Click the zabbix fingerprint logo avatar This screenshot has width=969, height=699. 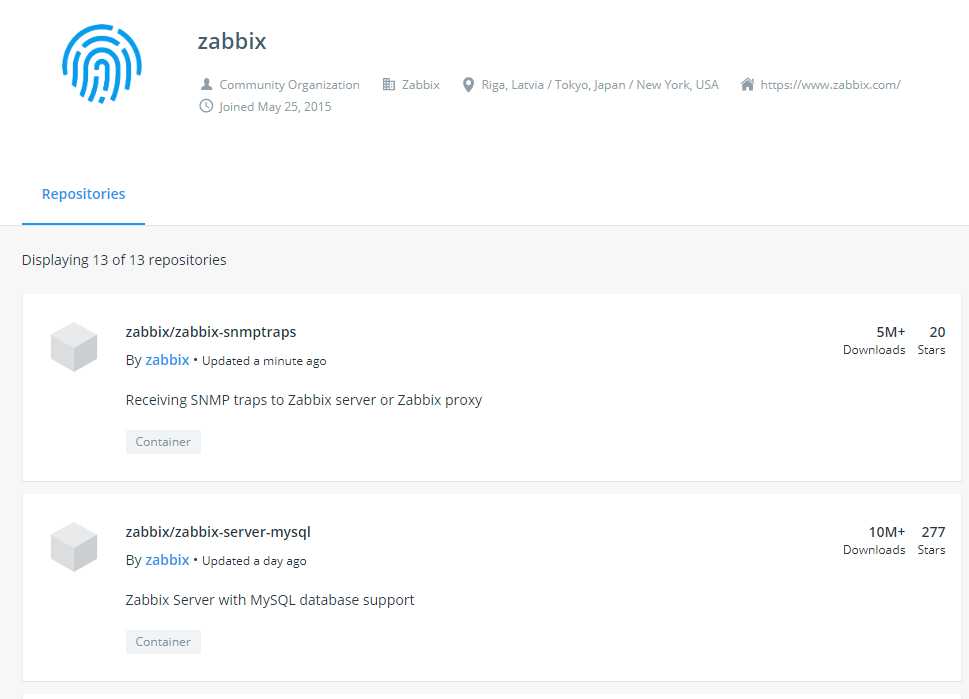point(102,64)
